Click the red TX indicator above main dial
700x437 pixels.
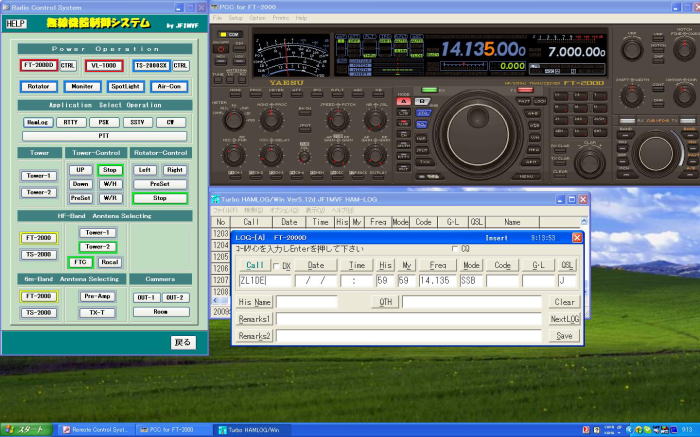[525, 90]
